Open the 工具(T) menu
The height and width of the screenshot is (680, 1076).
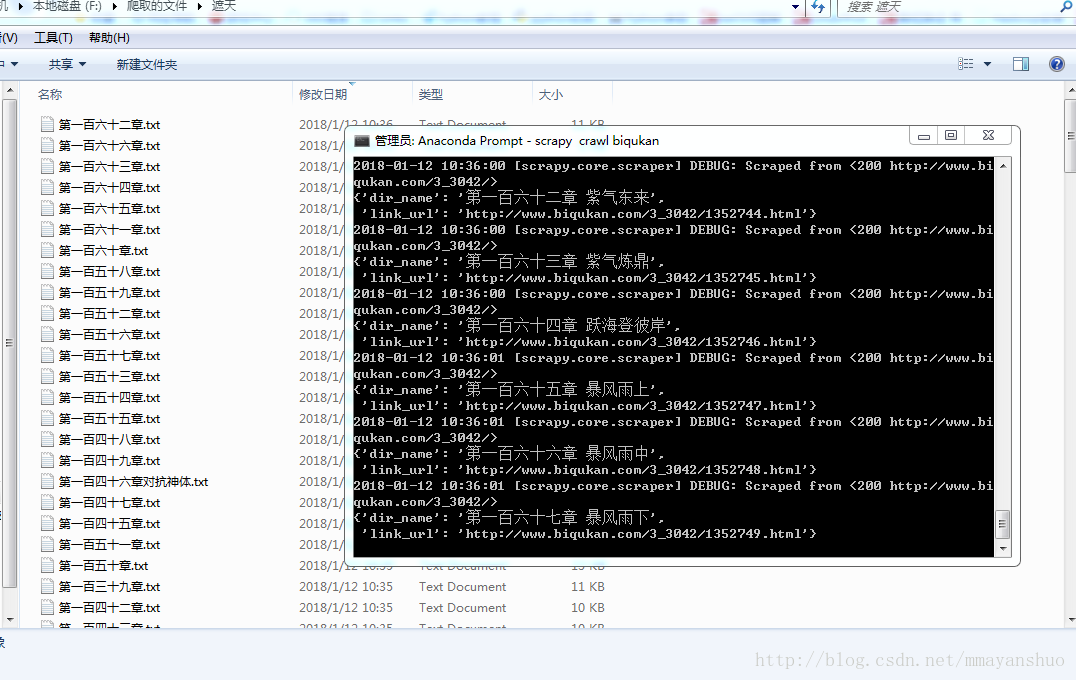point(53,38)
